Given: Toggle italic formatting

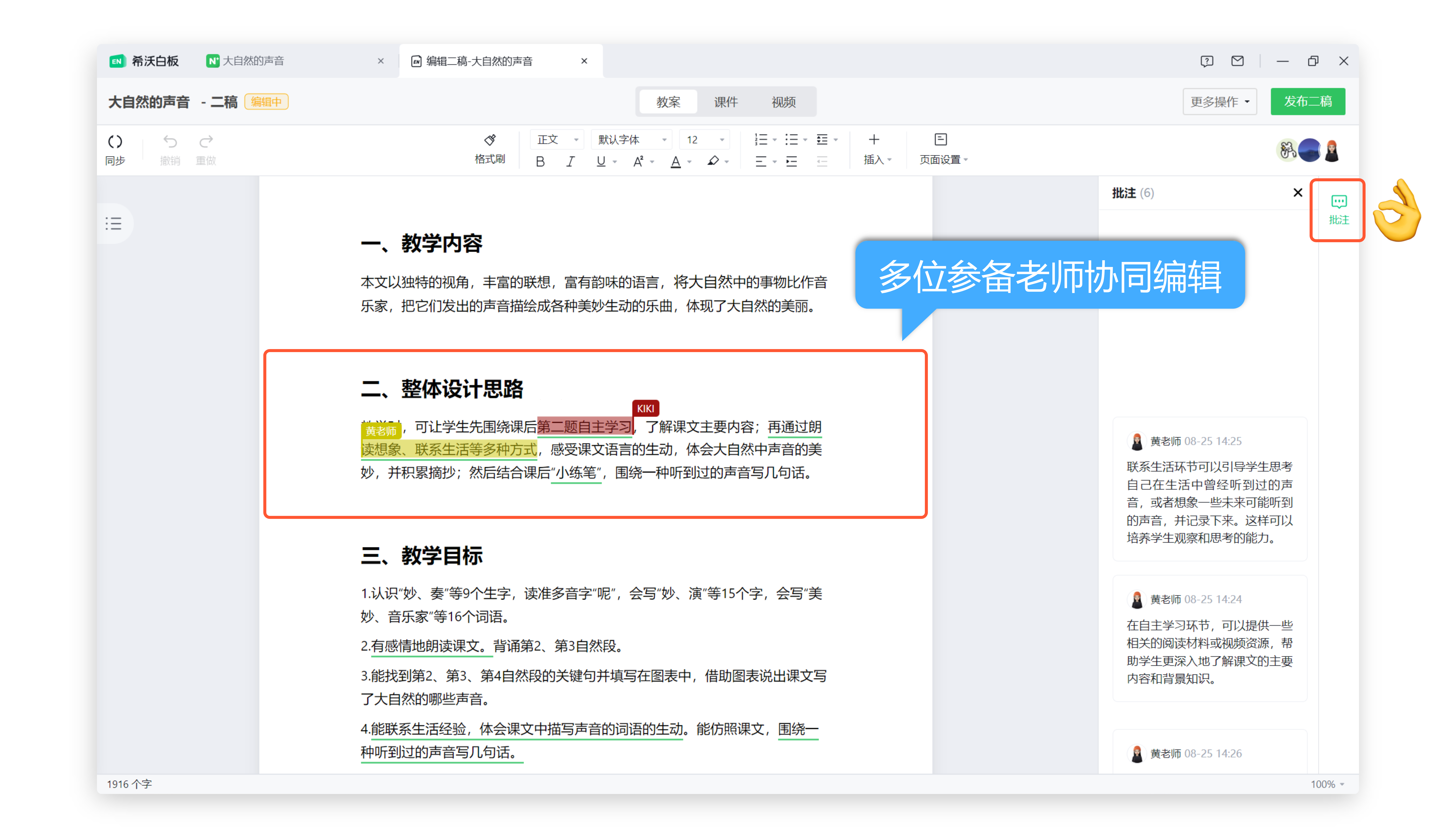Looking at the screenshot, I should 570,162.
